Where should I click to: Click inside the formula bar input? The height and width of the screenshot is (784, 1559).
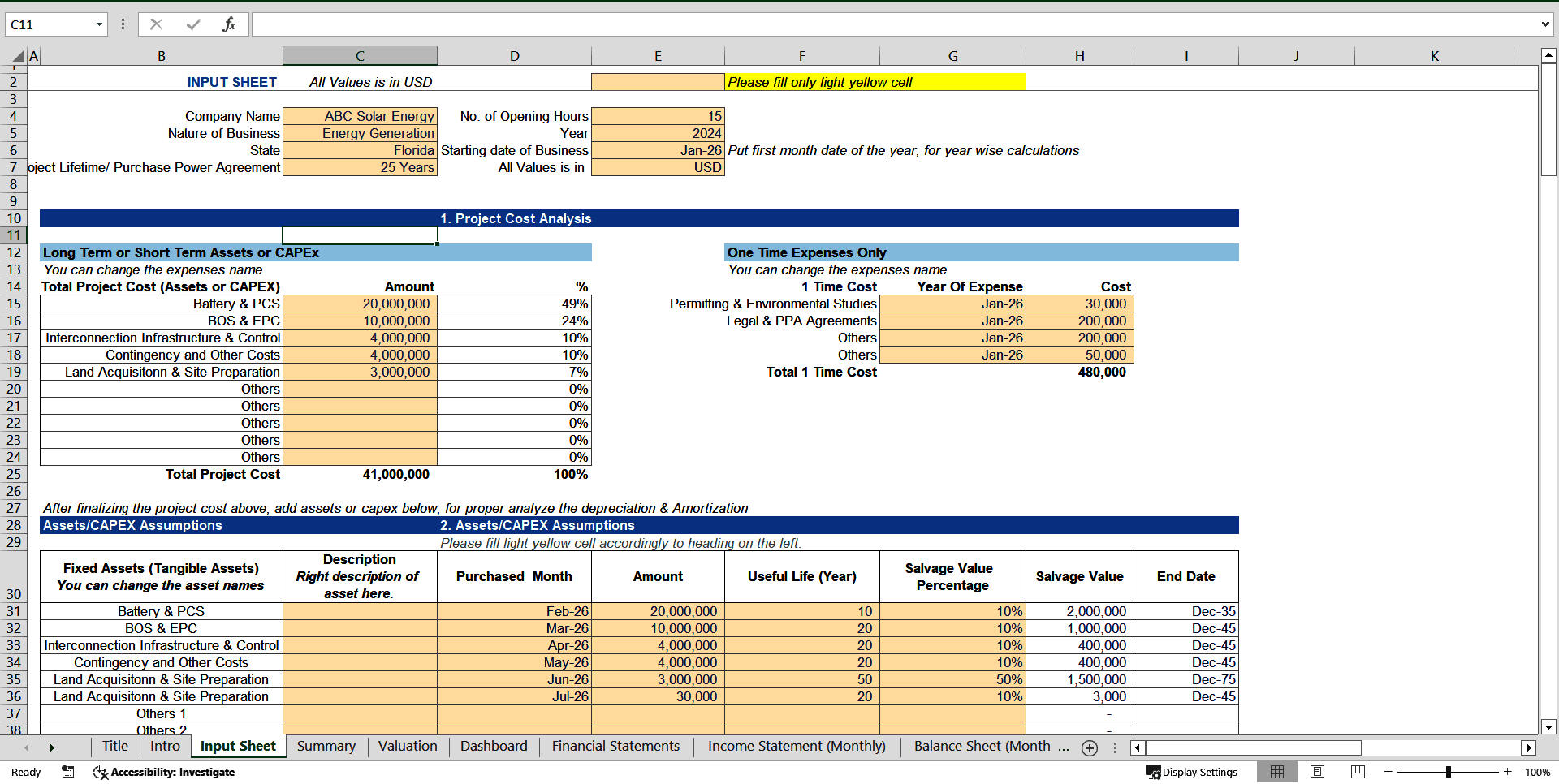coord(893,24)
